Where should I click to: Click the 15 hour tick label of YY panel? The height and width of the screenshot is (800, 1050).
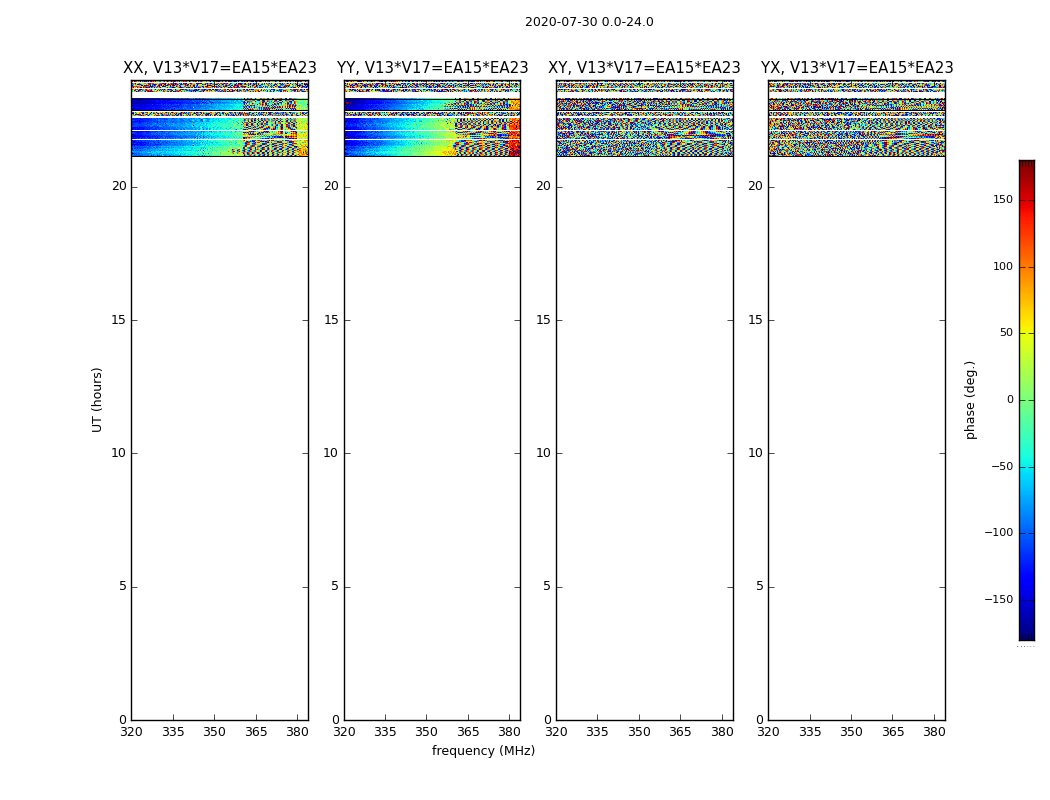click(329, 320)
